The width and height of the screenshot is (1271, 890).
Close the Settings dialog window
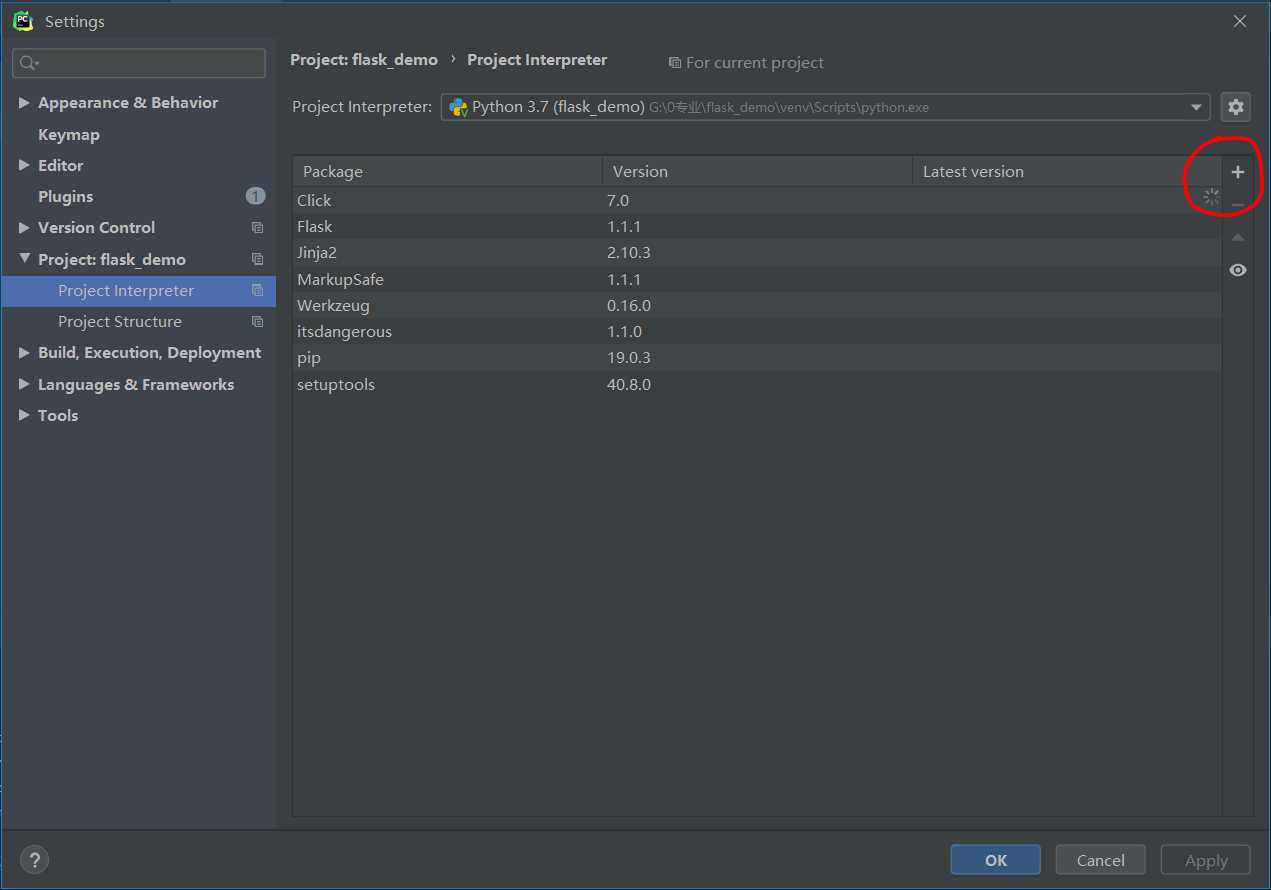tap(1240, 21)
